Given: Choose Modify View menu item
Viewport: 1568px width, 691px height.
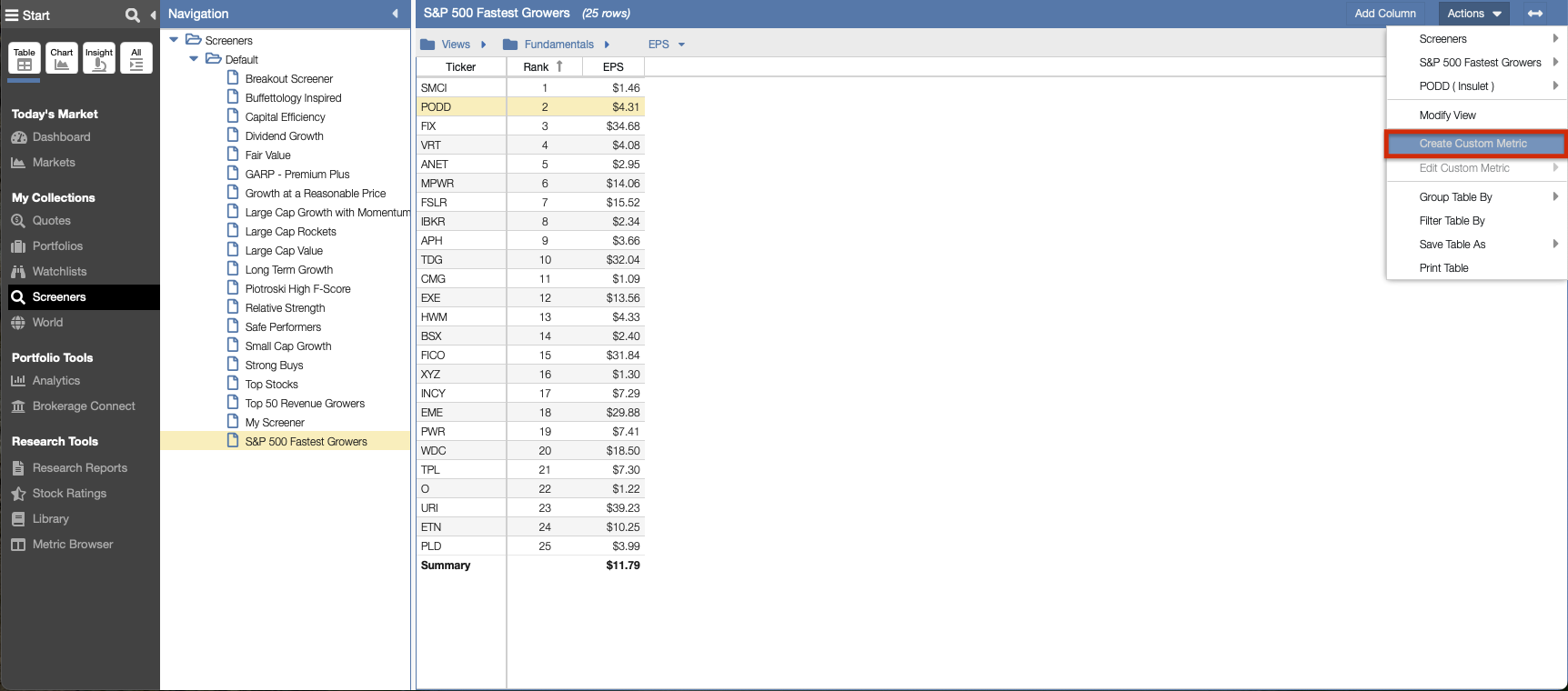Looking at the screenshot, I should pyautogui.click(x=1475, y=115).
